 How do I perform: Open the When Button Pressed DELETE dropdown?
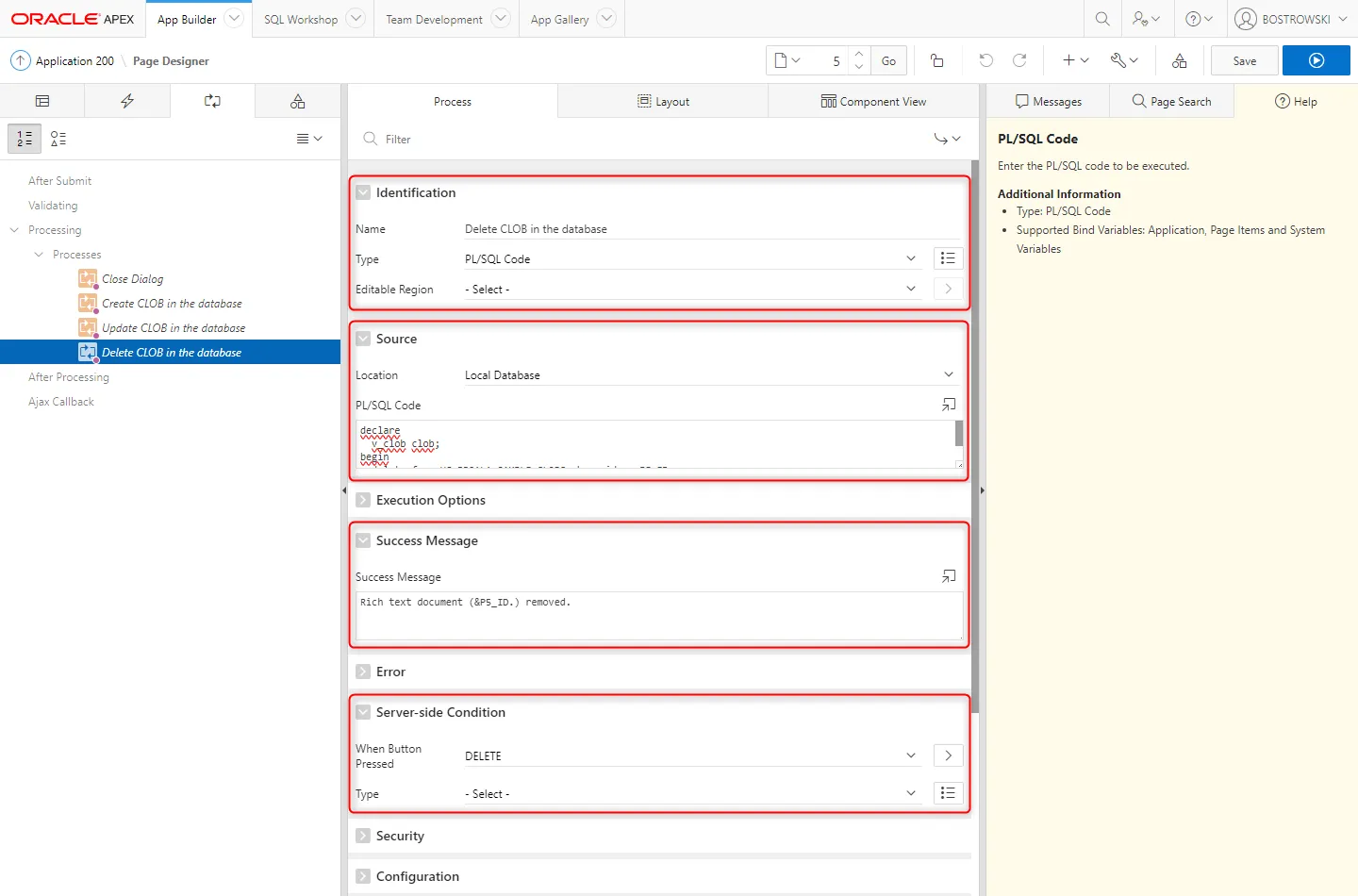tap(688, 755)
